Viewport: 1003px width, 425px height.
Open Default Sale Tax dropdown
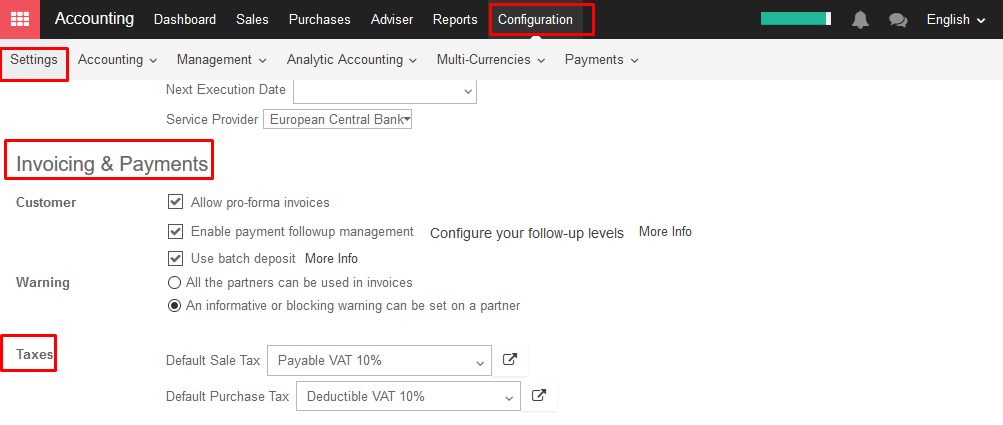379,360
